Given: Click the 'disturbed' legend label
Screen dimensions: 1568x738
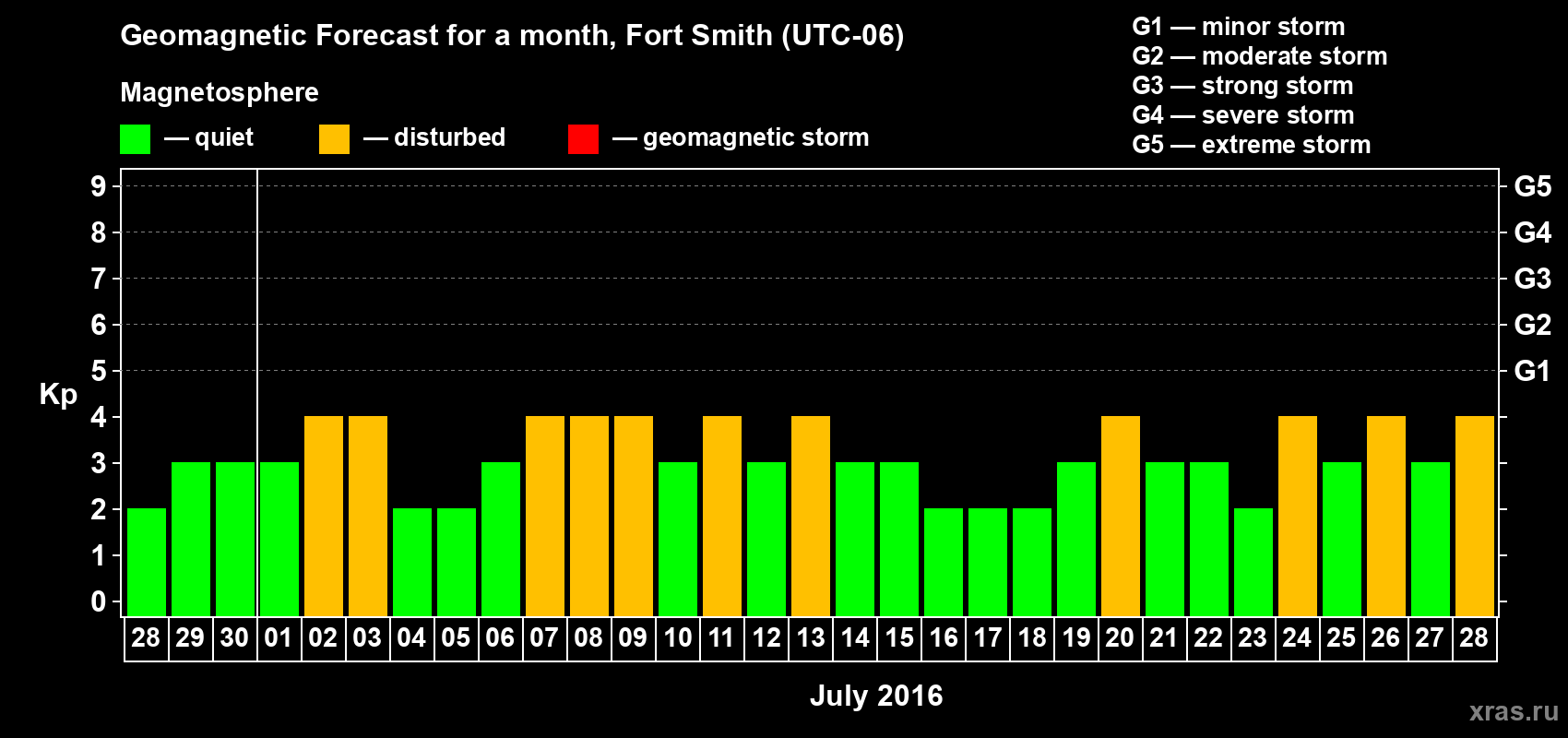Looking at the screenshot, I should [449, 137].
